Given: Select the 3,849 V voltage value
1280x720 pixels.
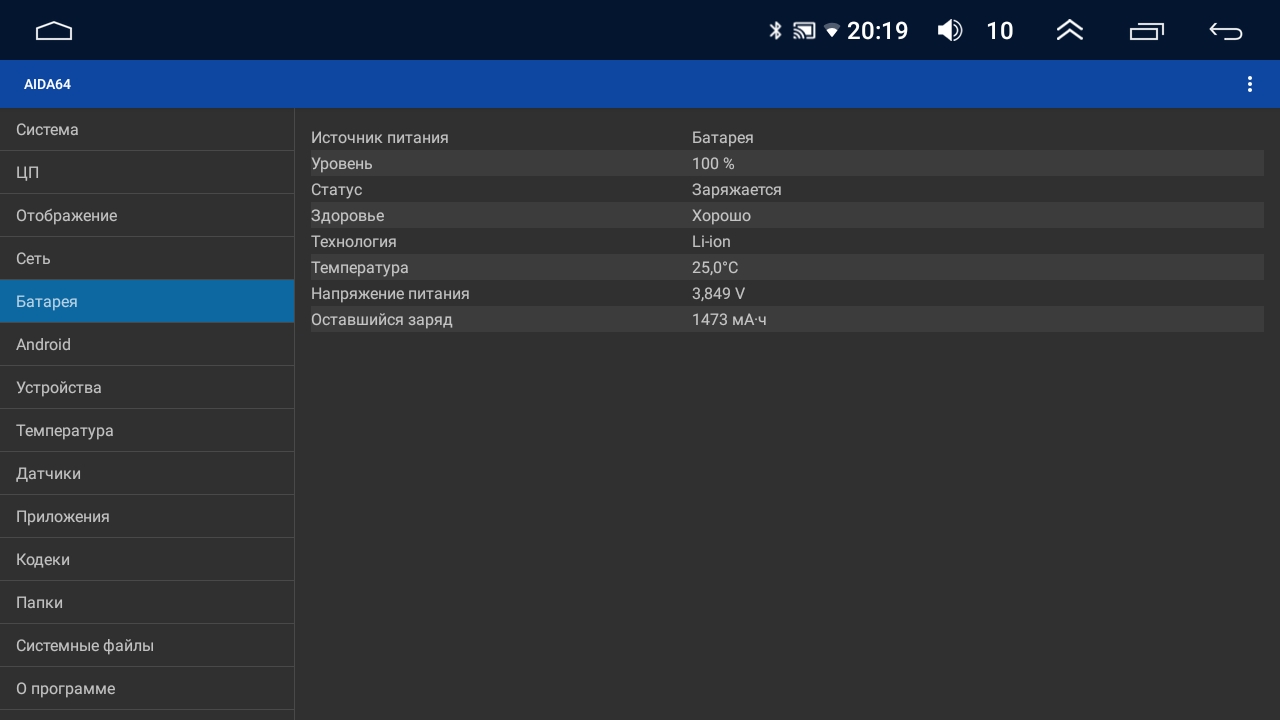Looking at the screenshot, I should 718,294.
